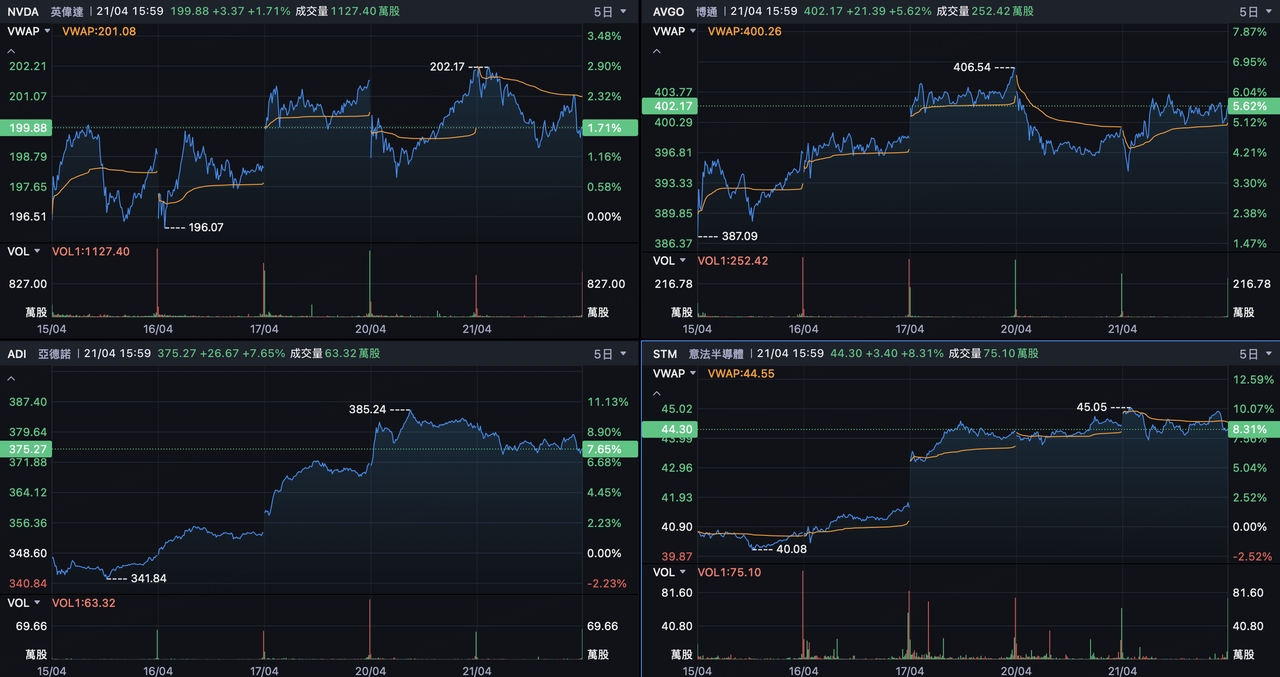Open the 5日 period dropdown on AVGO
1280x677 pixels.
(1255, 12)
